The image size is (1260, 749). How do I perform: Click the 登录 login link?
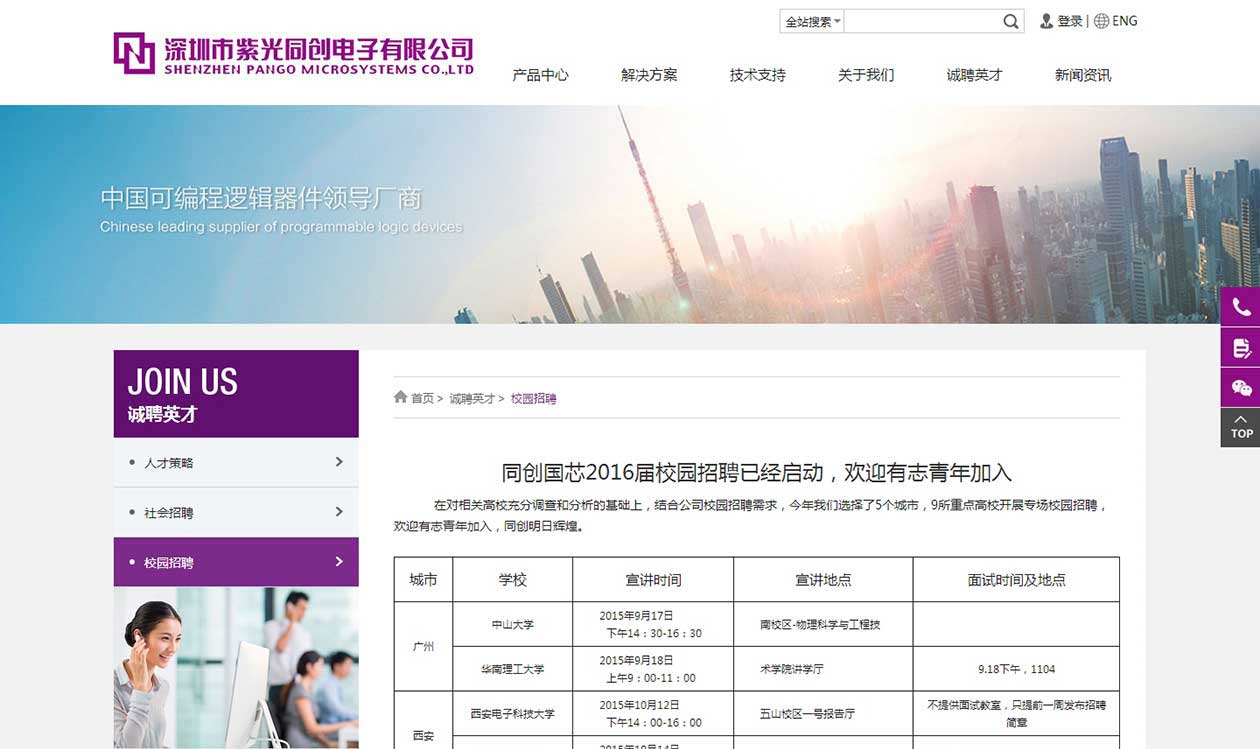click(x=1070, y=21)
